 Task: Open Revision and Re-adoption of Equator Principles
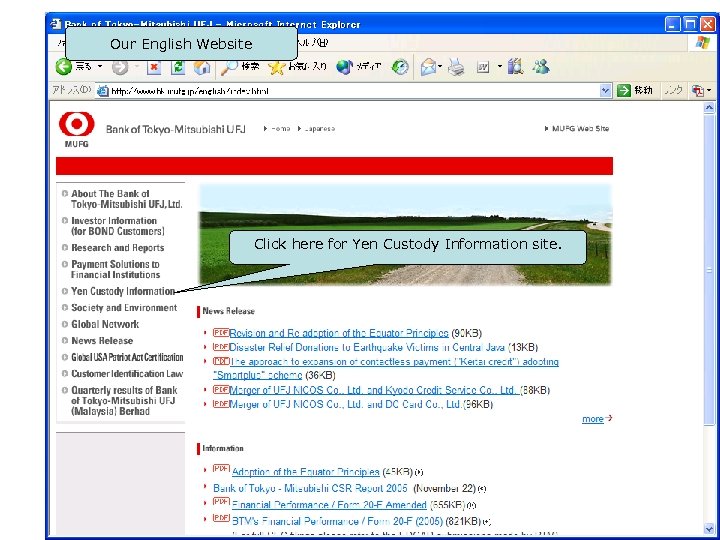pos(339,333)
